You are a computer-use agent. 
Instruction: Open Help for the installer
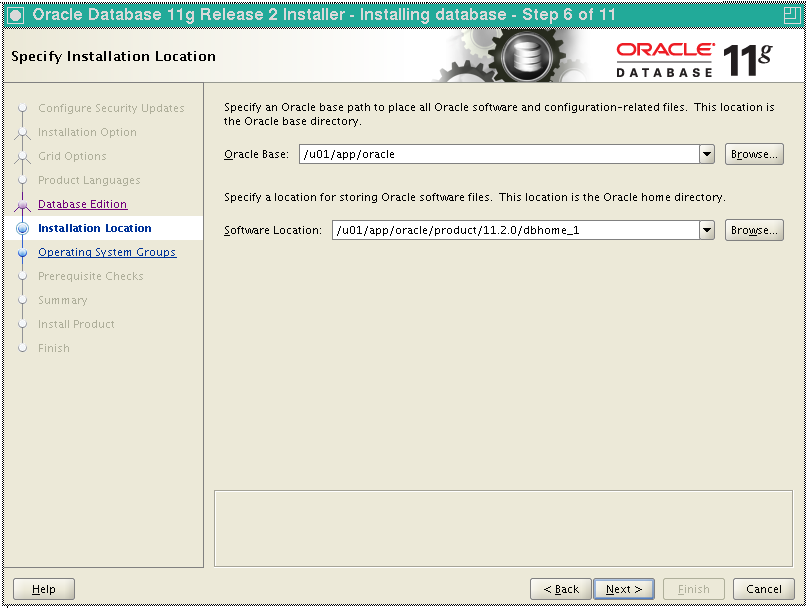tap(44, 589)
